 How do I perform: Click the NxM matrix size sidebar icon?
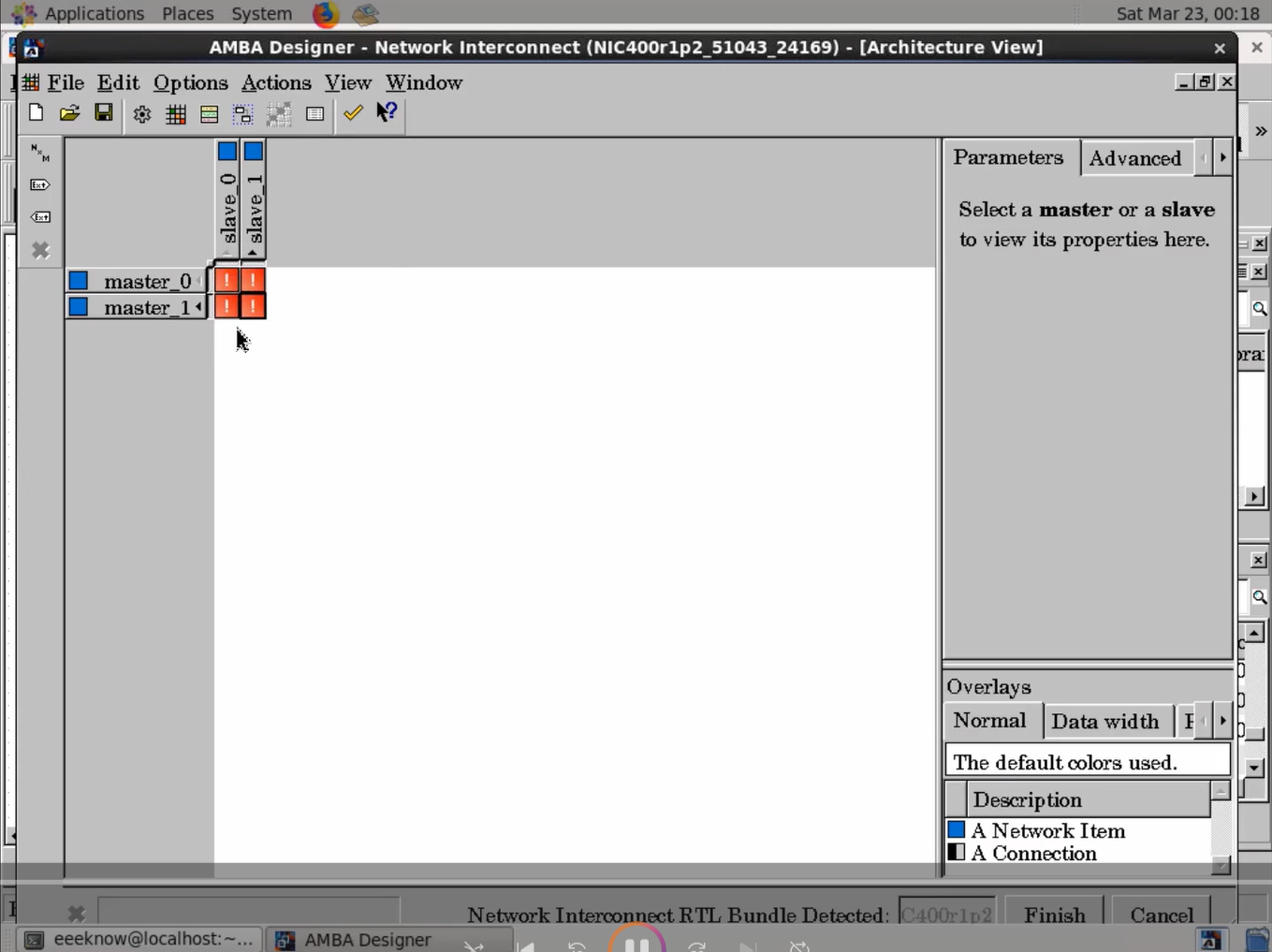point(39,153)
